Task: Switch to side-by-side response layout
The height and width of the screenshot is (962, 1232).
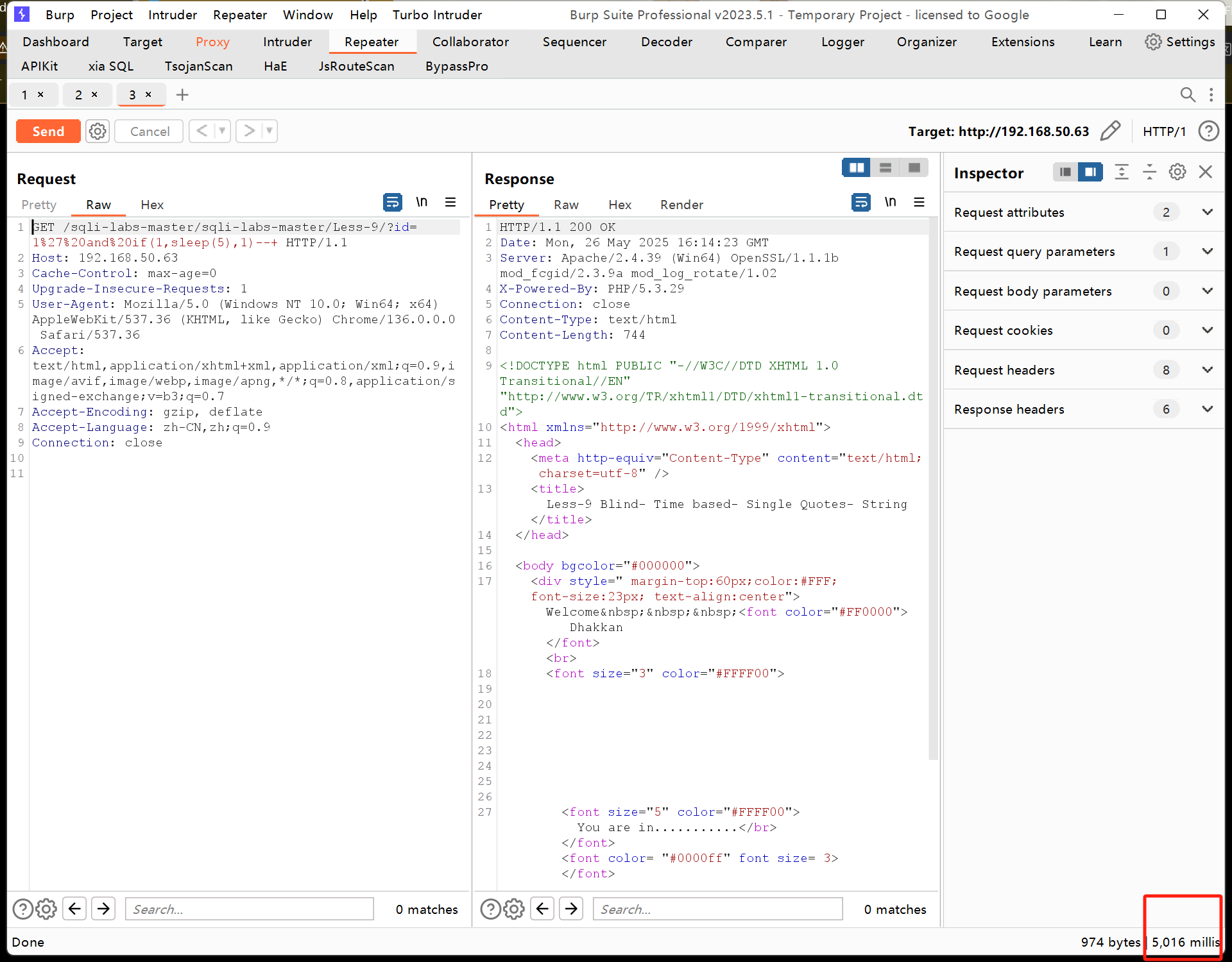Action: click(x=856, y=168)
